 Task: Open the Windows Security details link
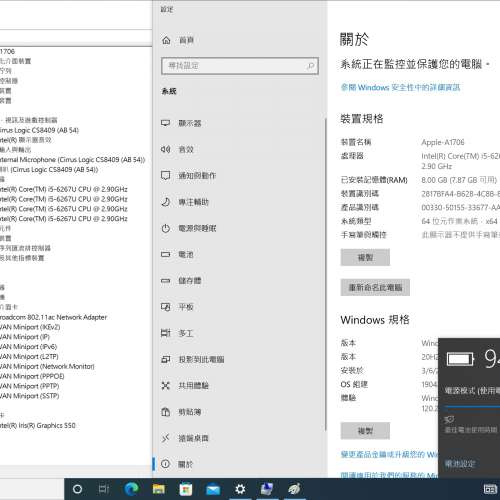(x=400, y=87)
